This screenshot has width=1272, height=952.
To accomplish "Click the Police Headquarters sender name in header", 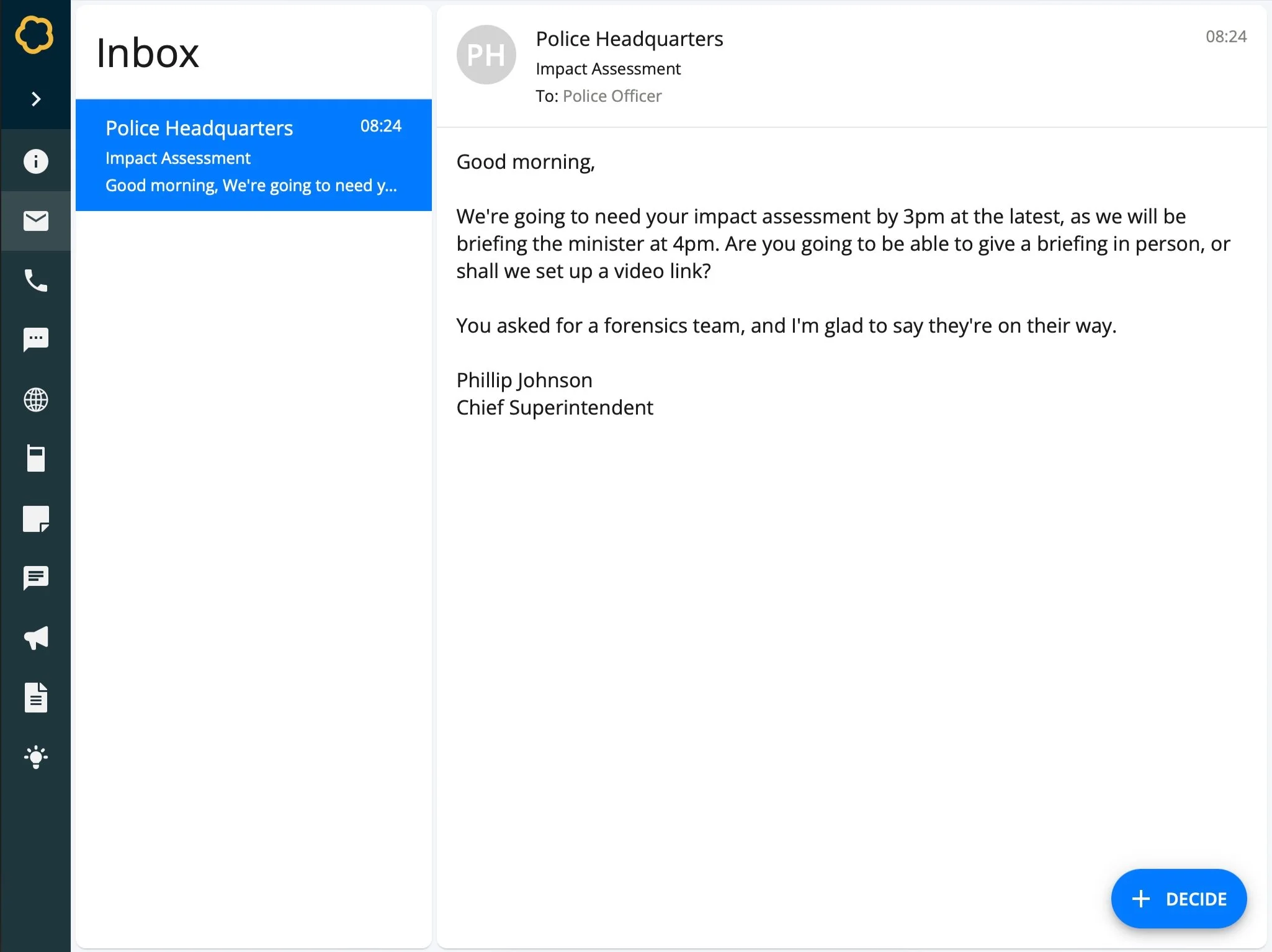I will (x=629, y=39).
